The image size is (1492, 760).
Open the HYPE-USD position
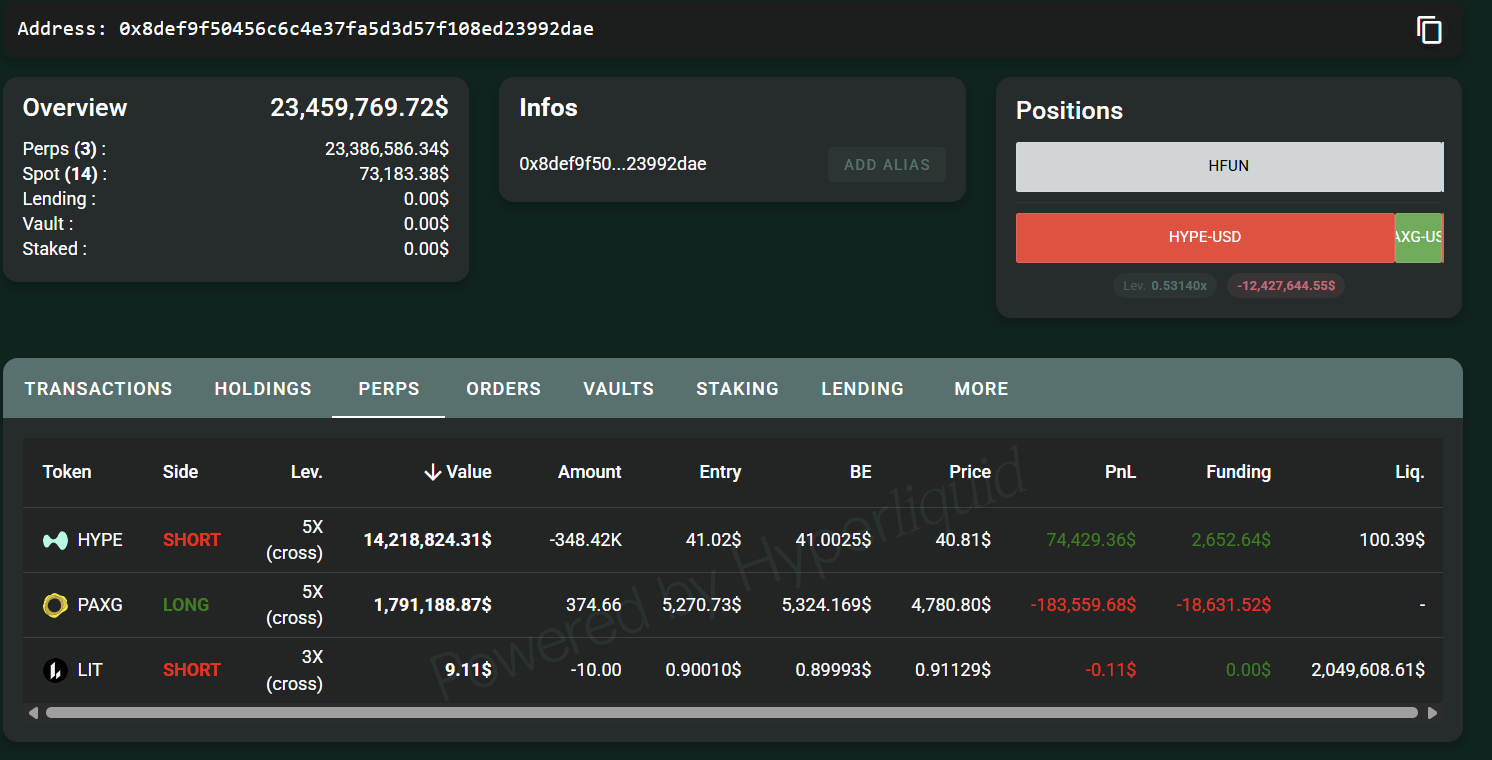[1205, 238]
